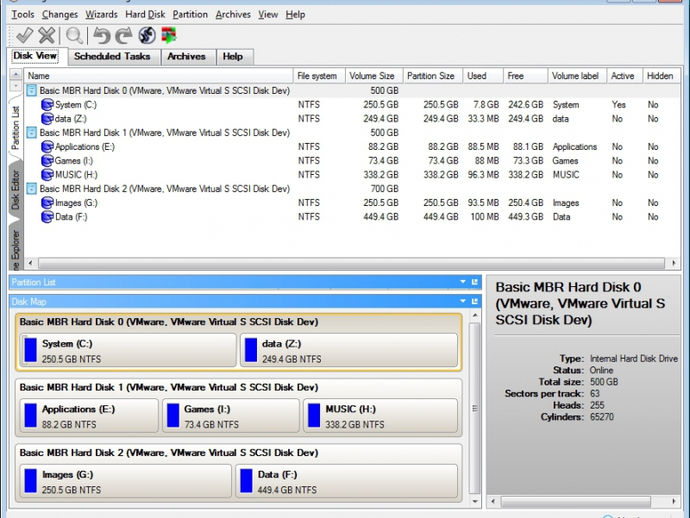The image size is (690, 518).
Task: Sort by the Name column header
Action: coord(158,76)
